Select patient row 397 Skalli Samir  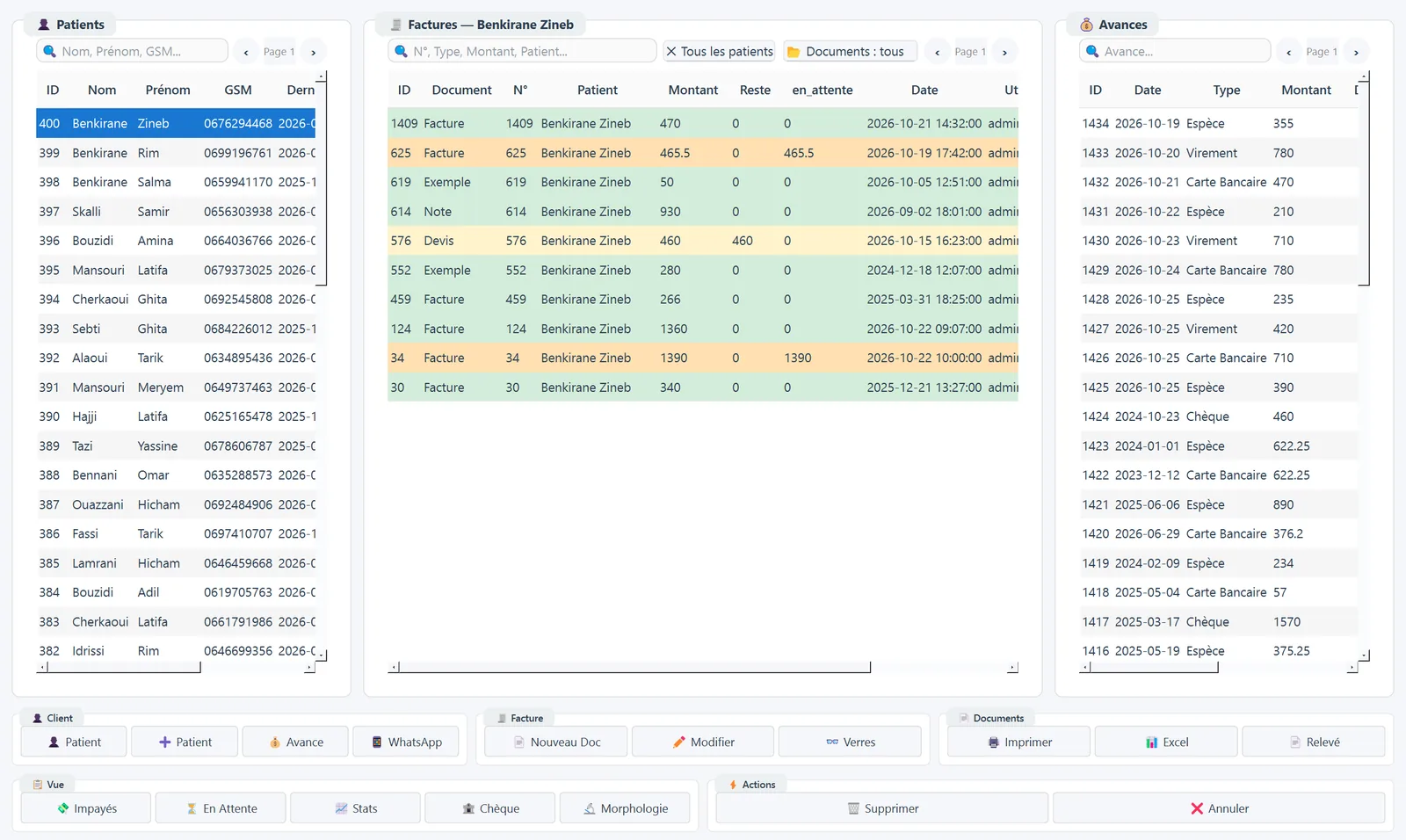point(176,212)
